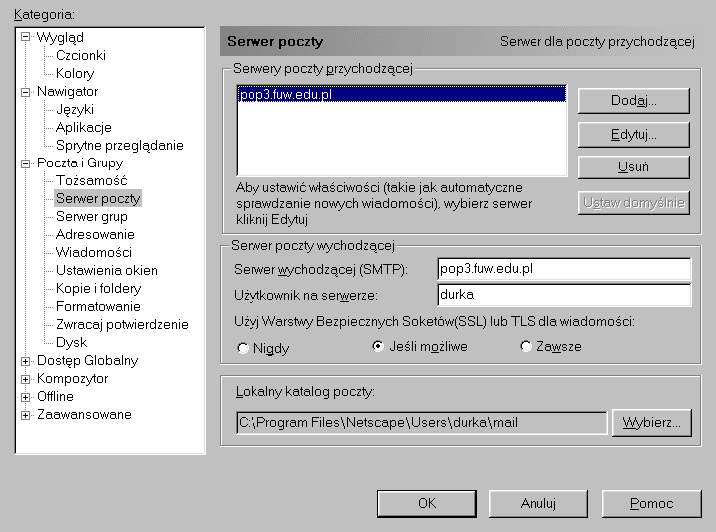The height and width of the screenshot is (532, 716).
Task: Click the Dodaj... button
Action: click(632, 101)
